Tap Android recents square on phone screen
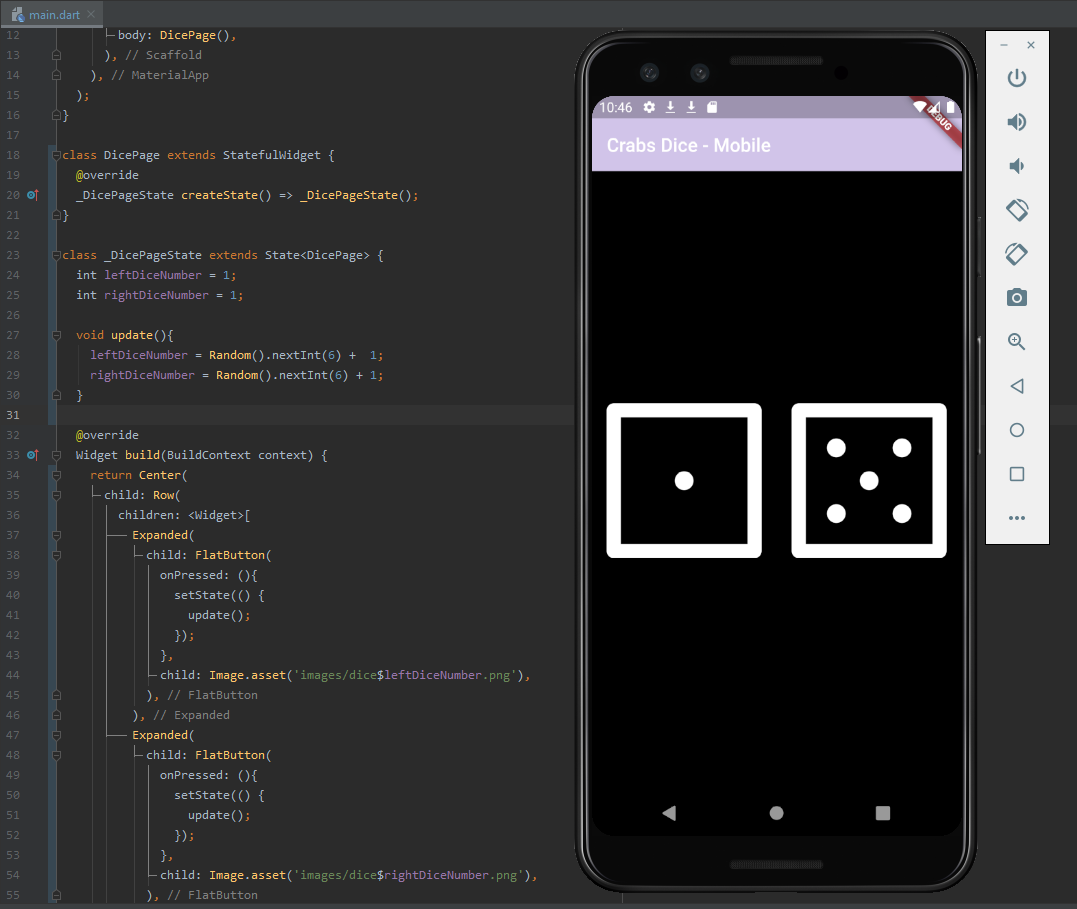 coord(883,813)
